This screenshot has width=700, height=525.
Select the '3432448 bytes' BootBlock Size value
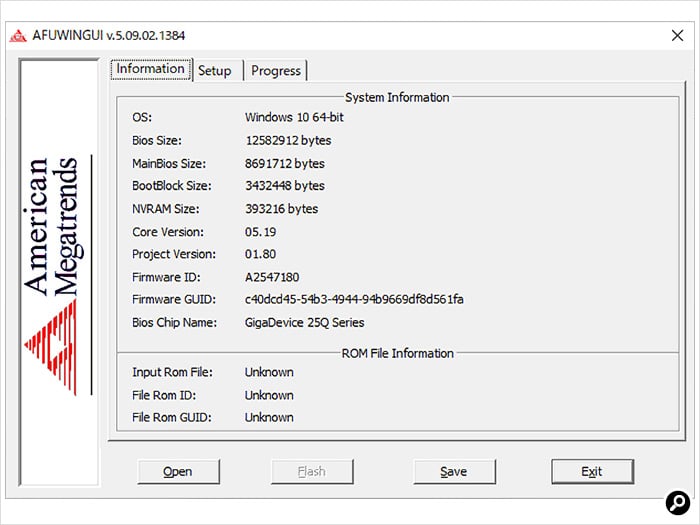[x=285, y=186]
